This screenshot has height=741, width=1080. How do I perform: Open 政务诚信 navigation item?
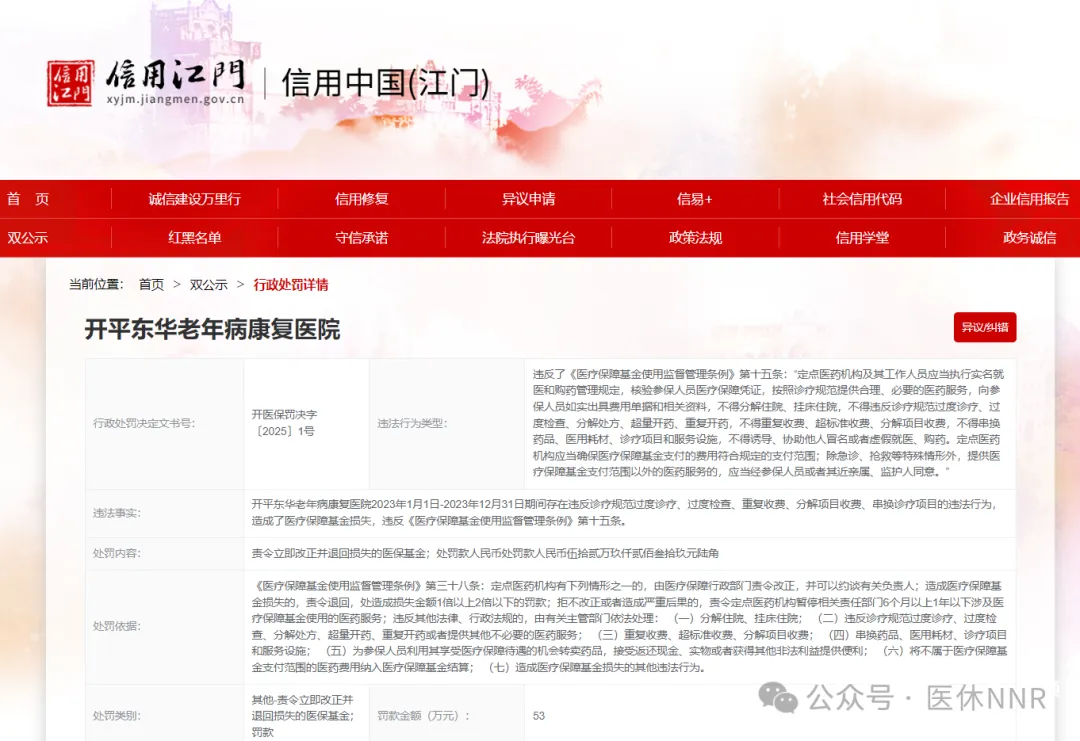point(1029,238)
